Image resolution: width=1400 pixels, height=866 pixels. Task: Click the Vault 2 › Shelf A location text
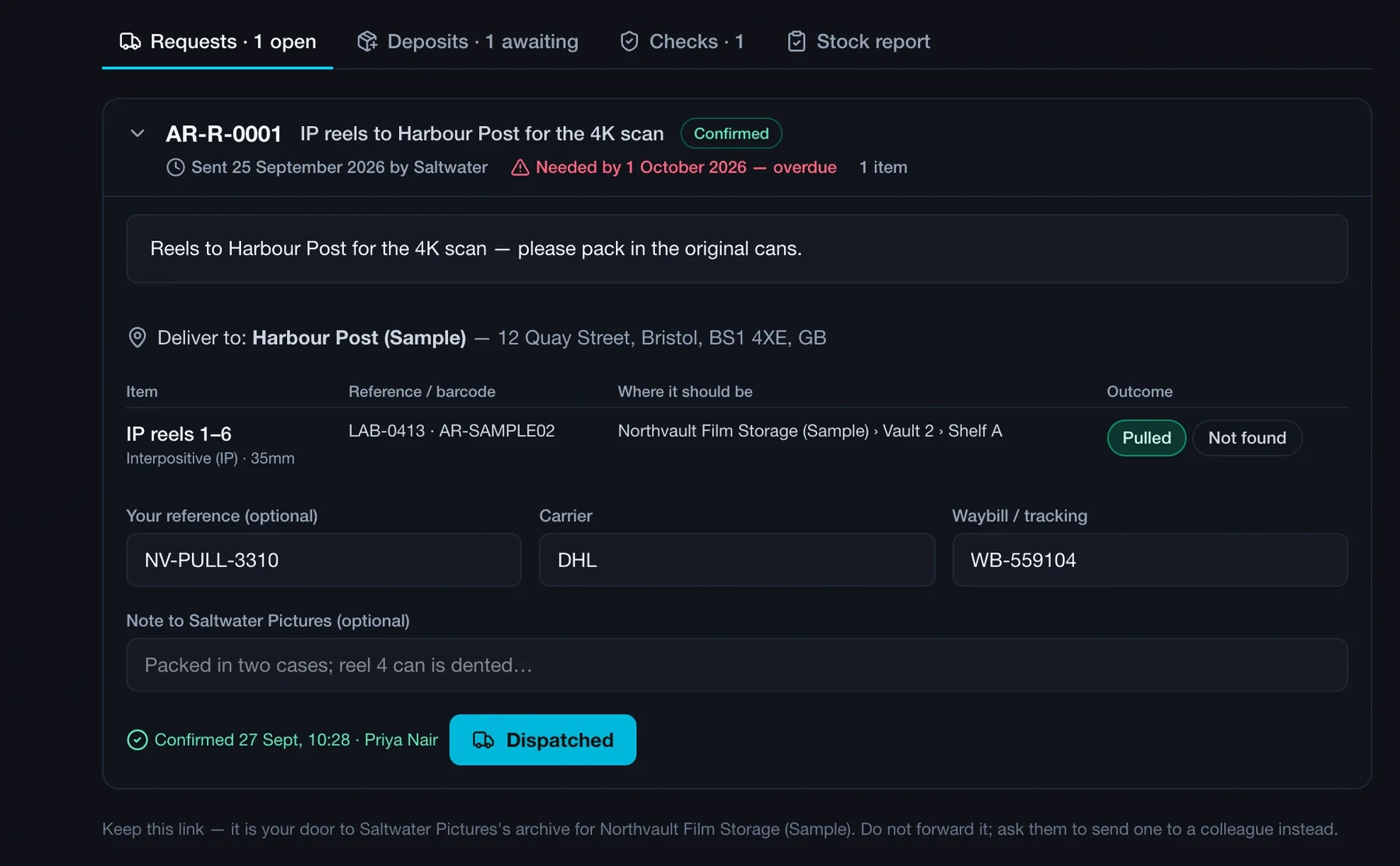[943, 431]
